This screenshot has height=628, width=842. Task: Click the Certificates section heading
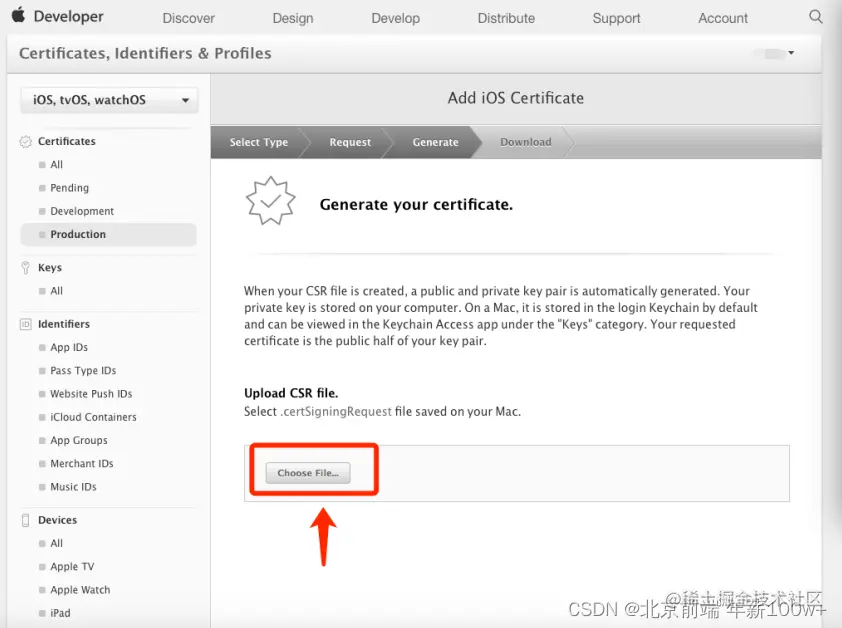(67, 141)
